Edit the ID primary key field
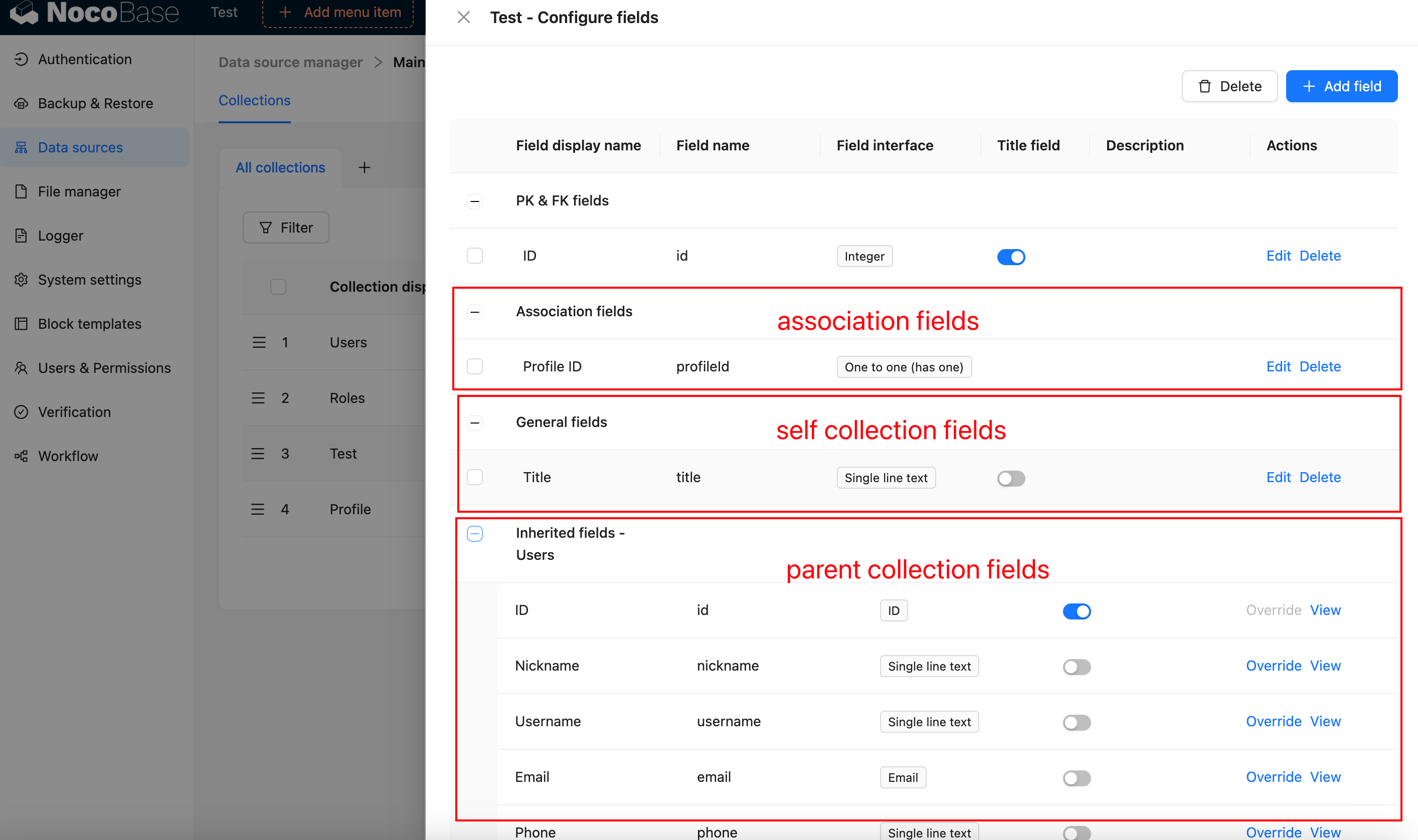Viewport: 1418px width, 840px height. click(x=1278, y=256)
